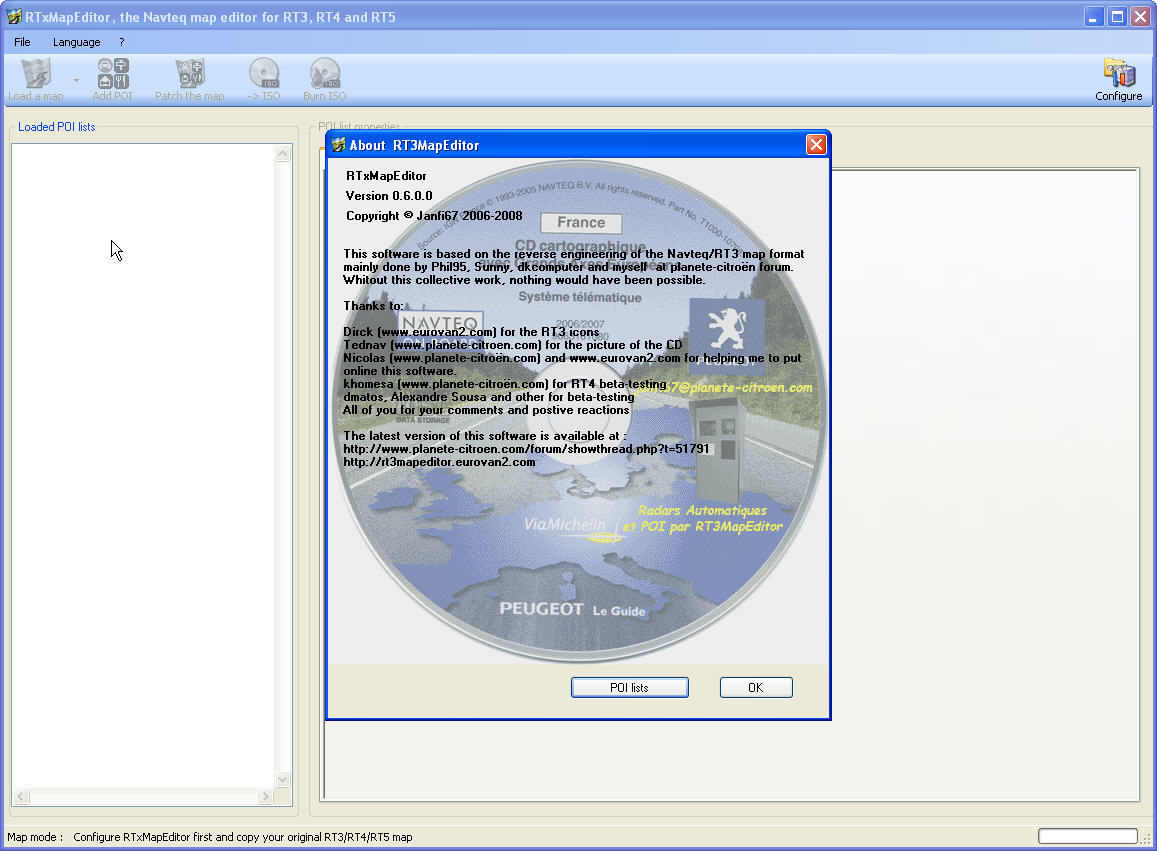Screen dimensions: 1157x851
Task: Click the About dialog title bar icon
Action: click(339, 145)
